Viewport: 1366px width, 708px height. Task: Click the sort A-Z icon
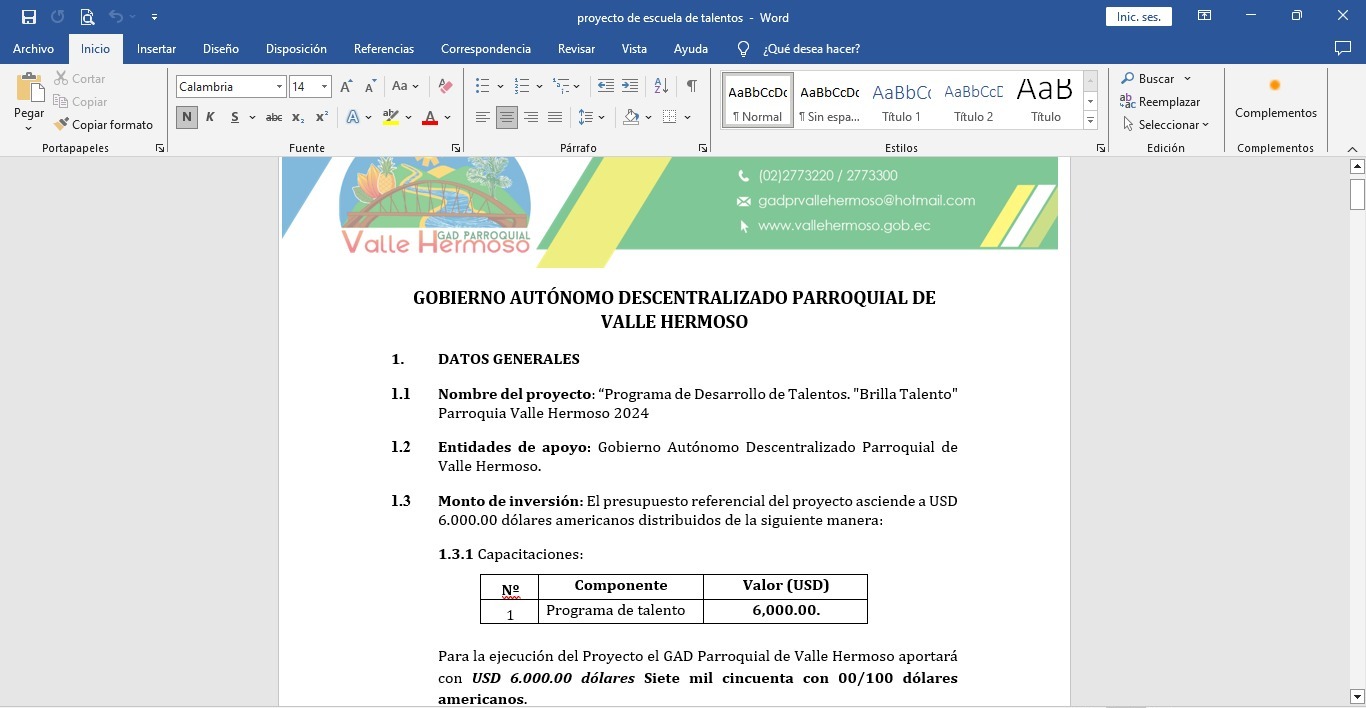[661, 87]
